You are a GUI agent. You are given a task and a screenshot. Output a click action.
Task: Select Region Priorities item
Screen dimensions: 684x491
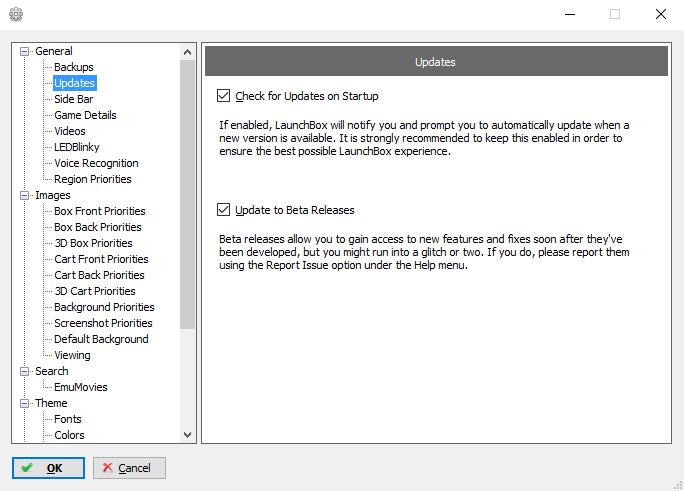pos(92,179)
